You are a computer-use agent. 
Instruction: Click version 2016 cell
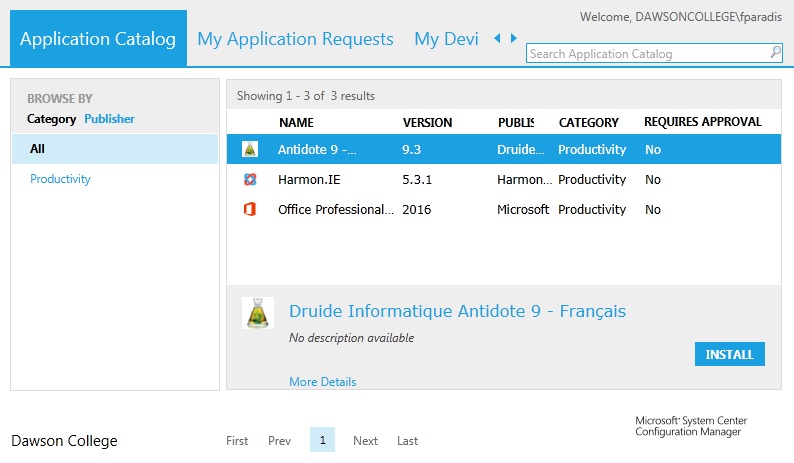tap(417, 209)
